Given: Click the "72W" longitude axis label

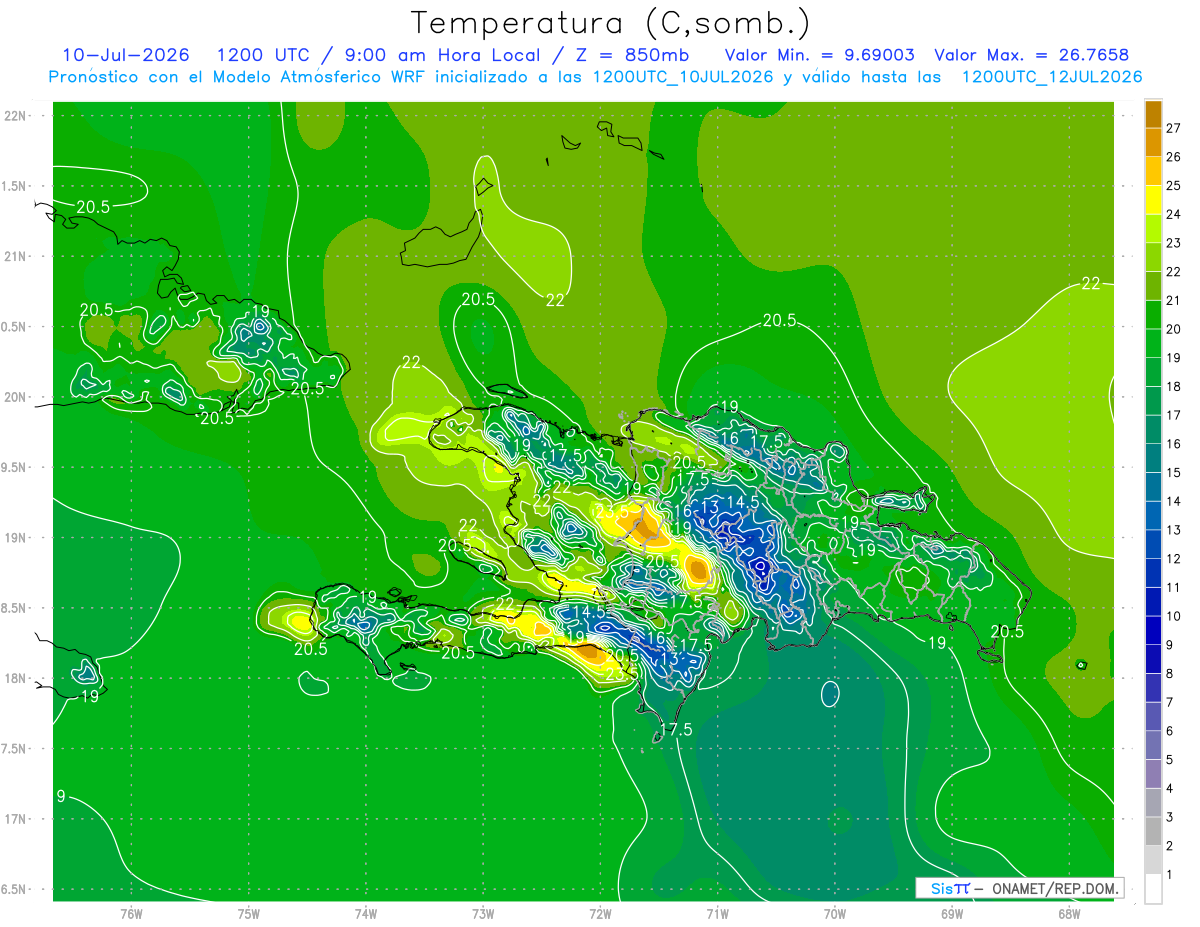Looking at the screenshot, I should (600, 914).
